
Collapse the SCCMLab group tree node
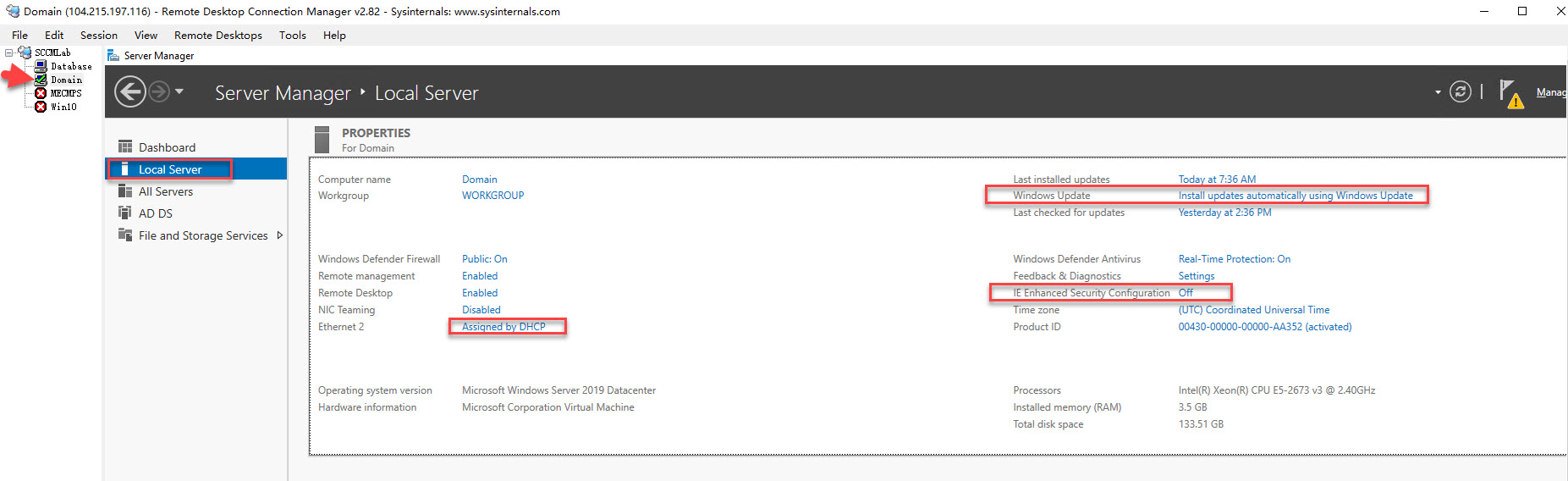pos(9,53)
